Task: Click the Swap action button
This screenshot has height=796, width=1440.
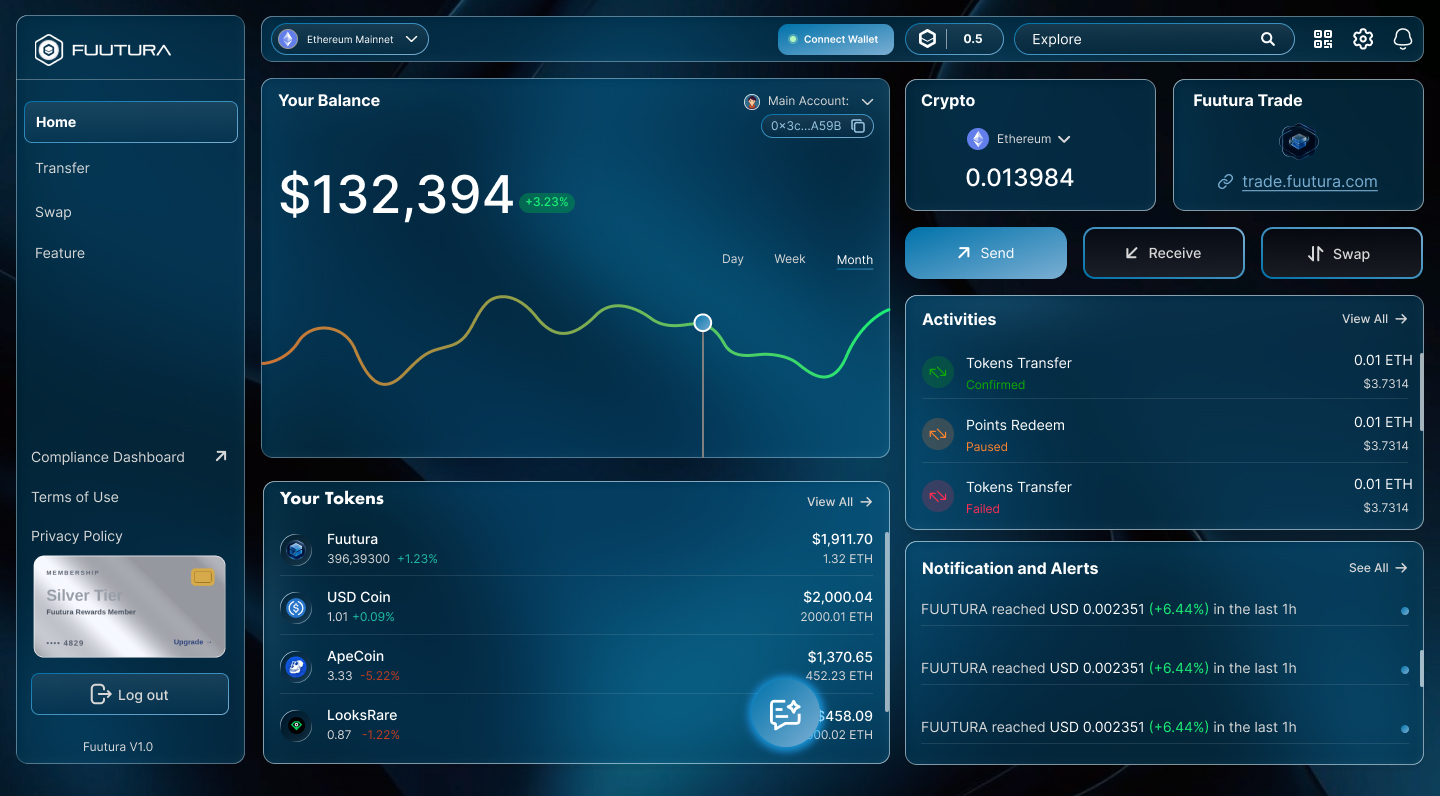Action: tap(1342, 253)
